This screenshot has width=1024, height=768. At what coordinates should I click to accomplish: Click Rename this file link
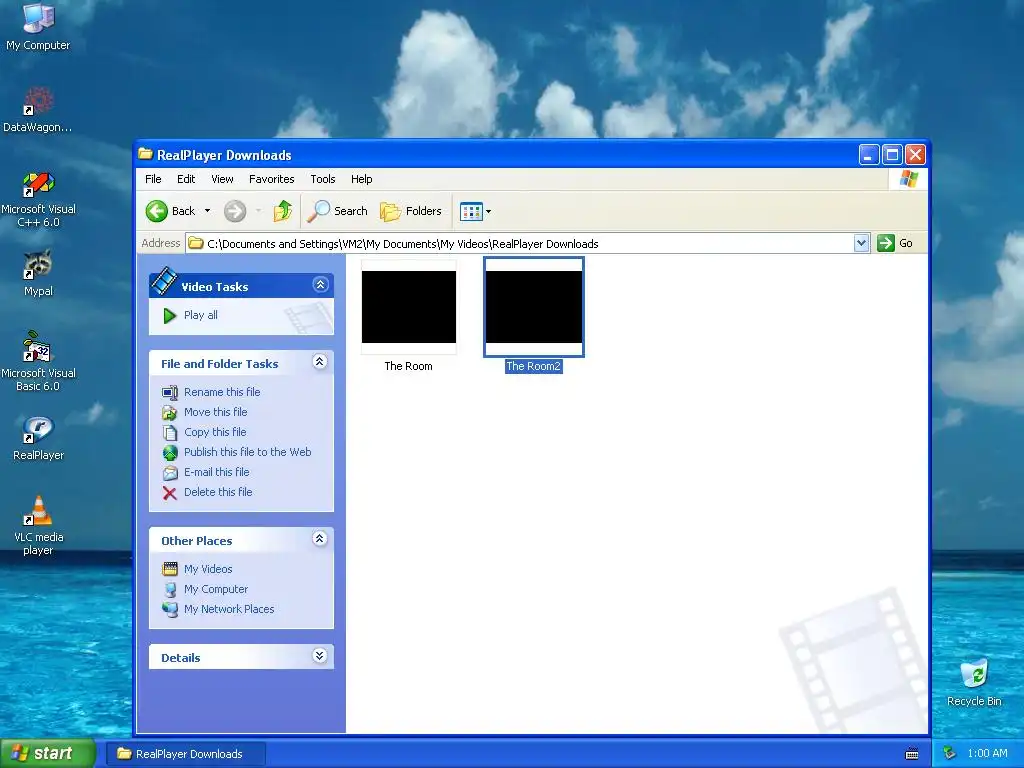click(222, 392)
